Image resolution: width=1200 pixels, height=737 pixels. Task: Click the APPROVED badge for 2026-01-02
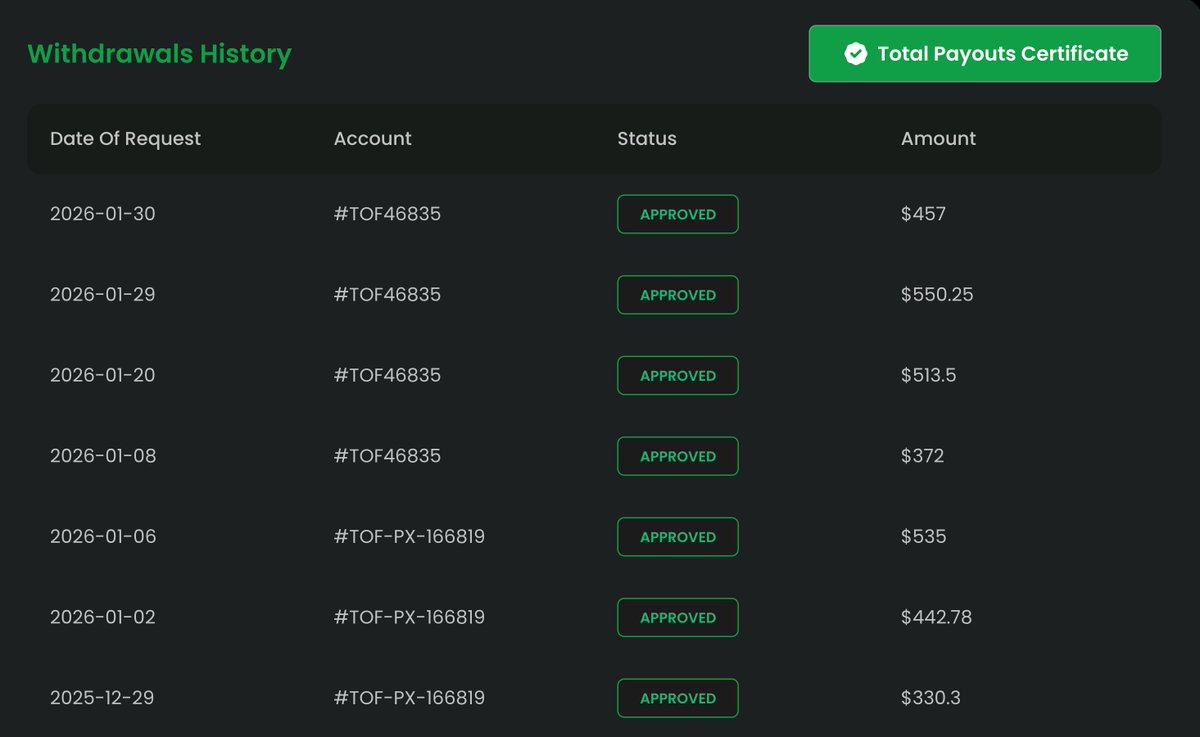point(678,617)
